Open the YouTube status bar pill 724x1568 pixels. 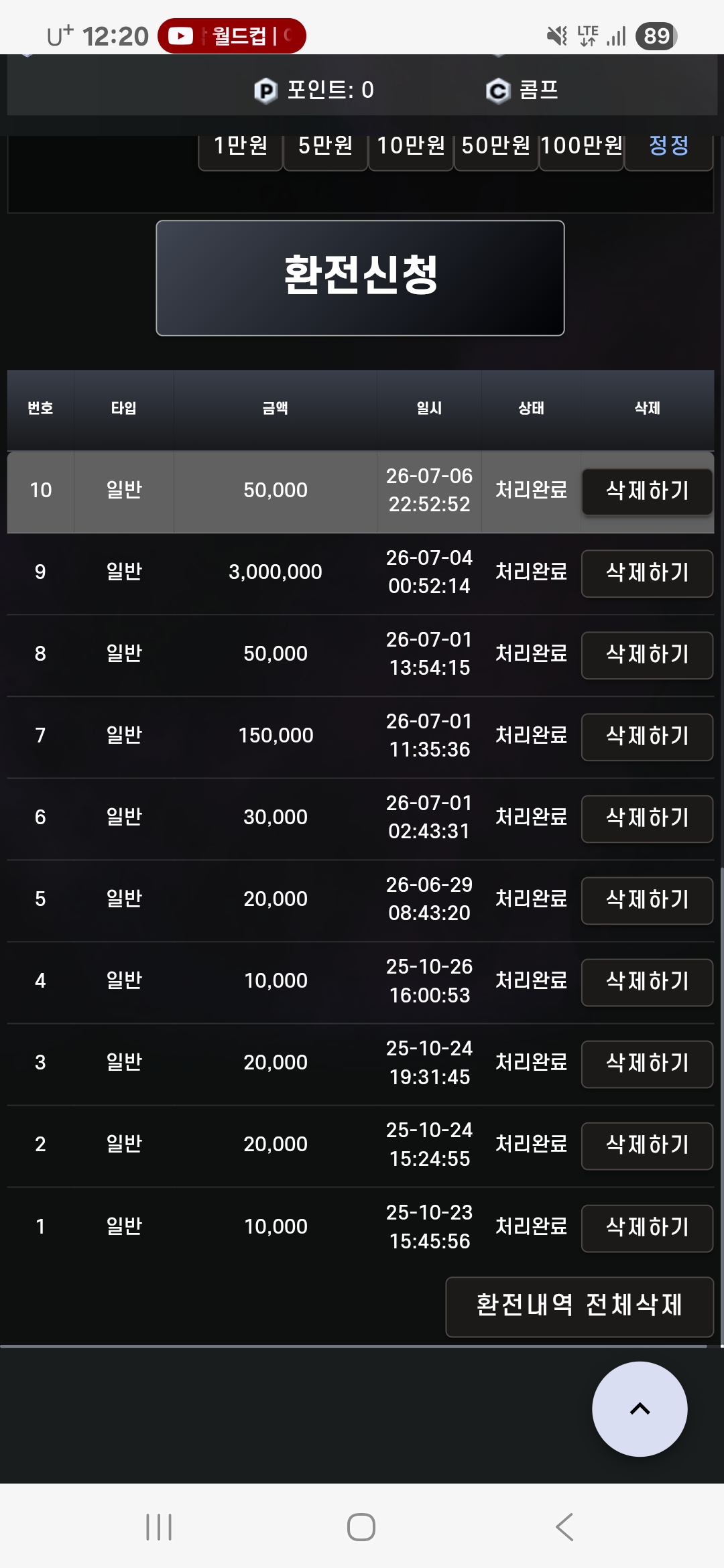pyautogui.click(x=232, y=36)
